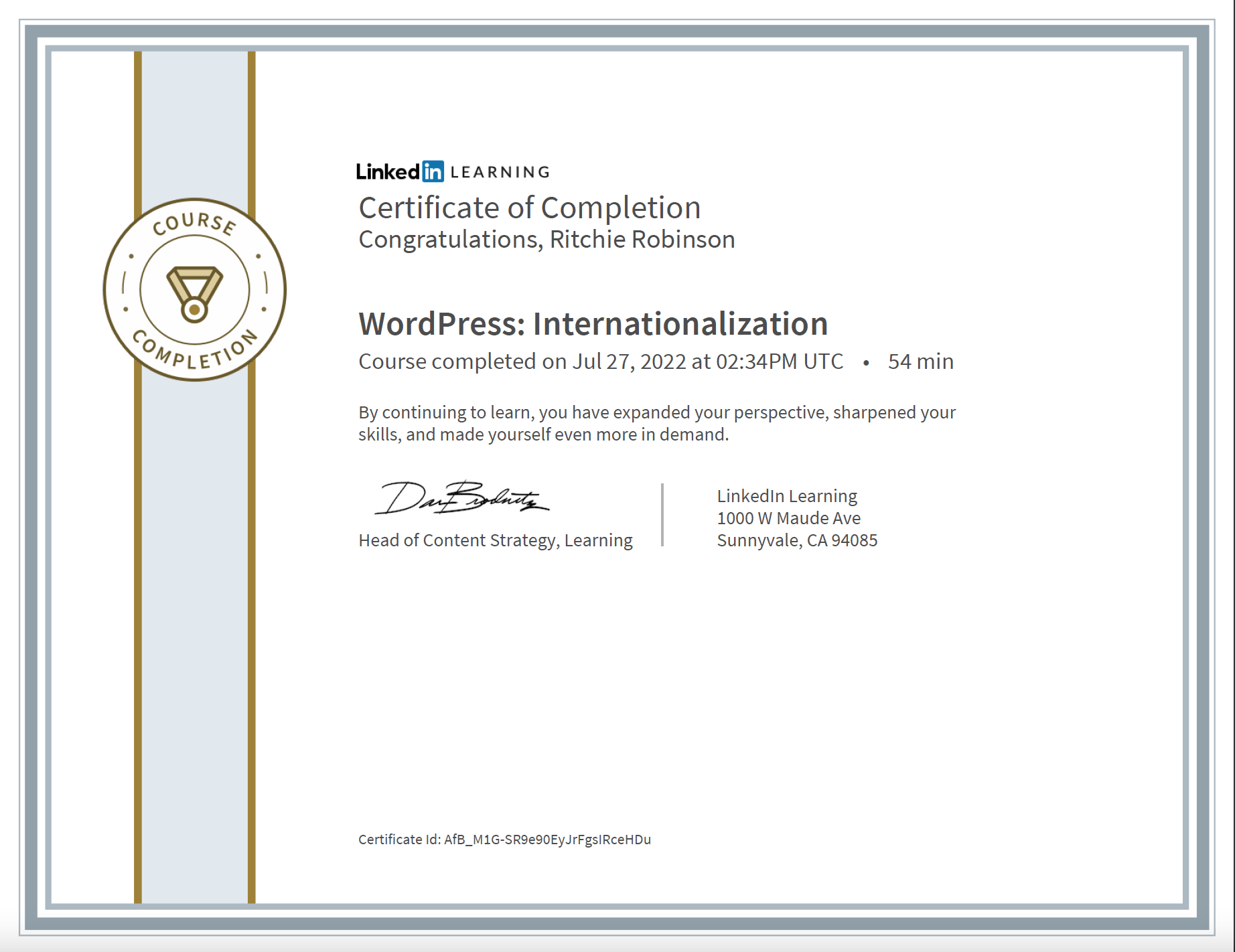
Task: Click the Course Completion medal badge
Action: [195, 290]
